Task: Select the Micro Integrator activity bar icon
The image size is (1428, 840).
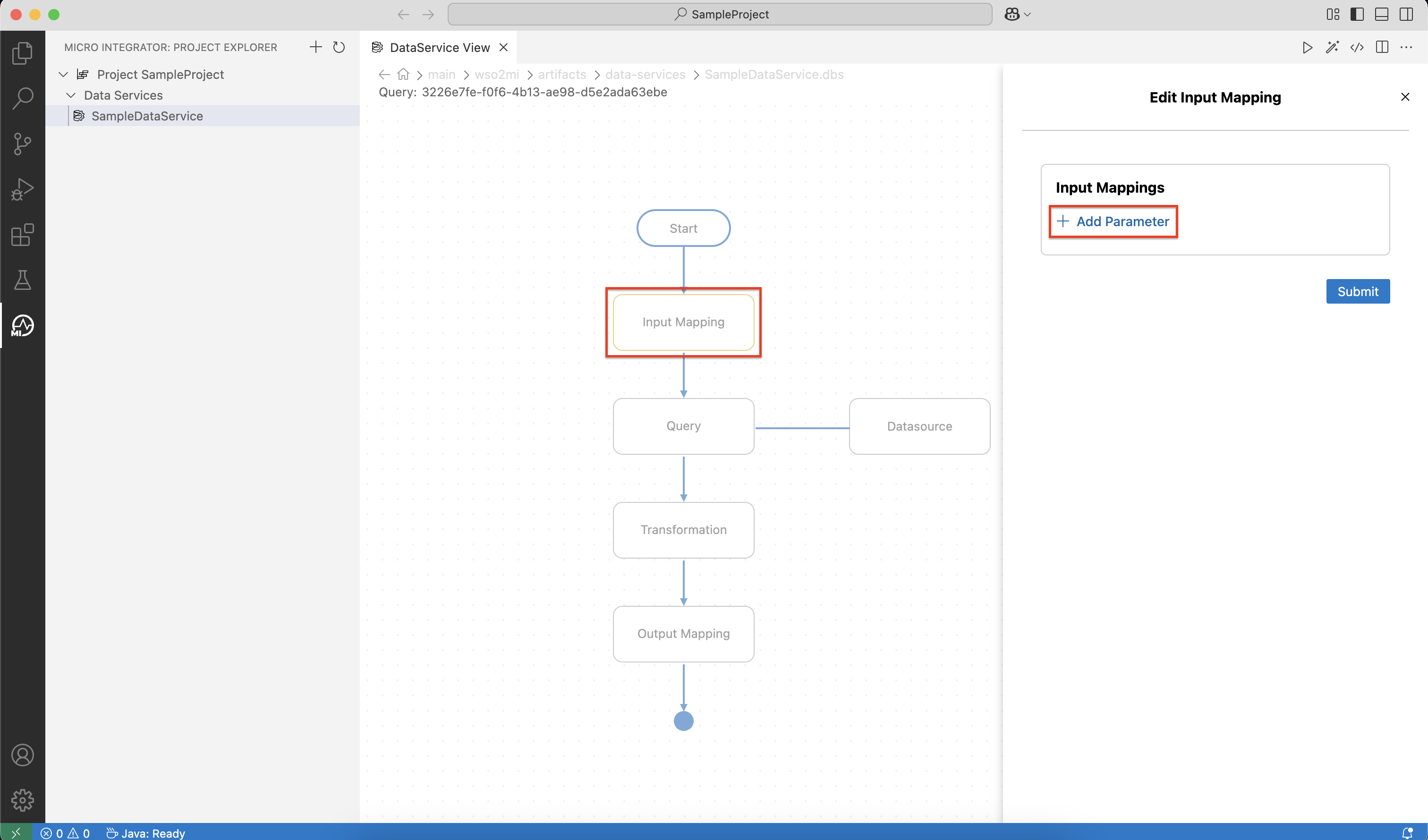Action: pyautogui.click(x=23, y=325)
